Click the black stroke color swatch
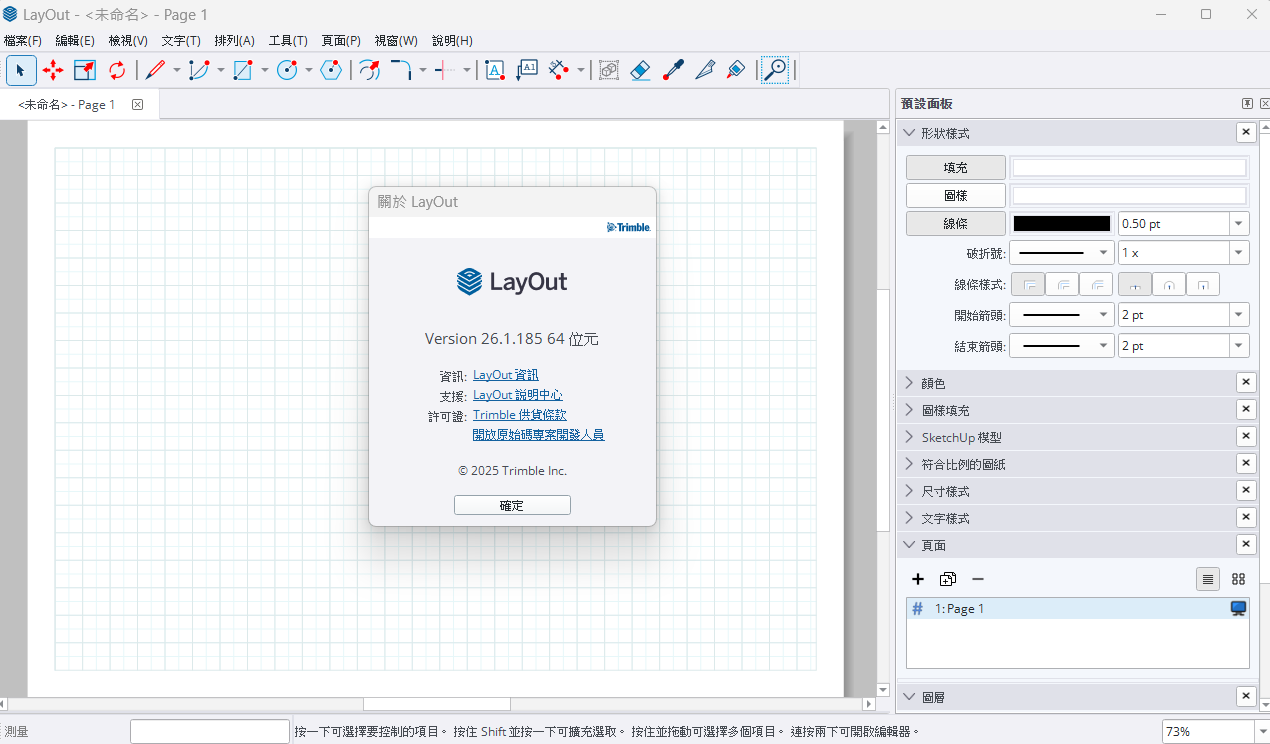Viewport: 1270px width, 744px height. (x=1062, y=224)
